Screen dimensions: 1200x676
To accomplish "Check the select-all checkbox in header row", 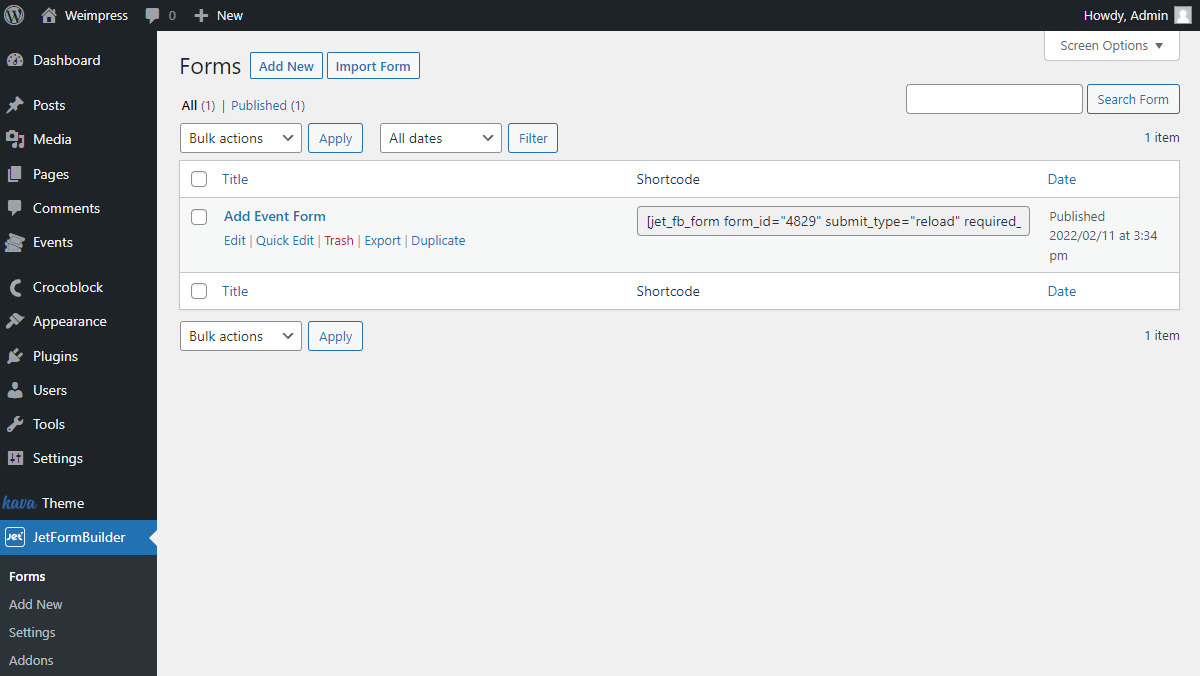I will (197, 178).
